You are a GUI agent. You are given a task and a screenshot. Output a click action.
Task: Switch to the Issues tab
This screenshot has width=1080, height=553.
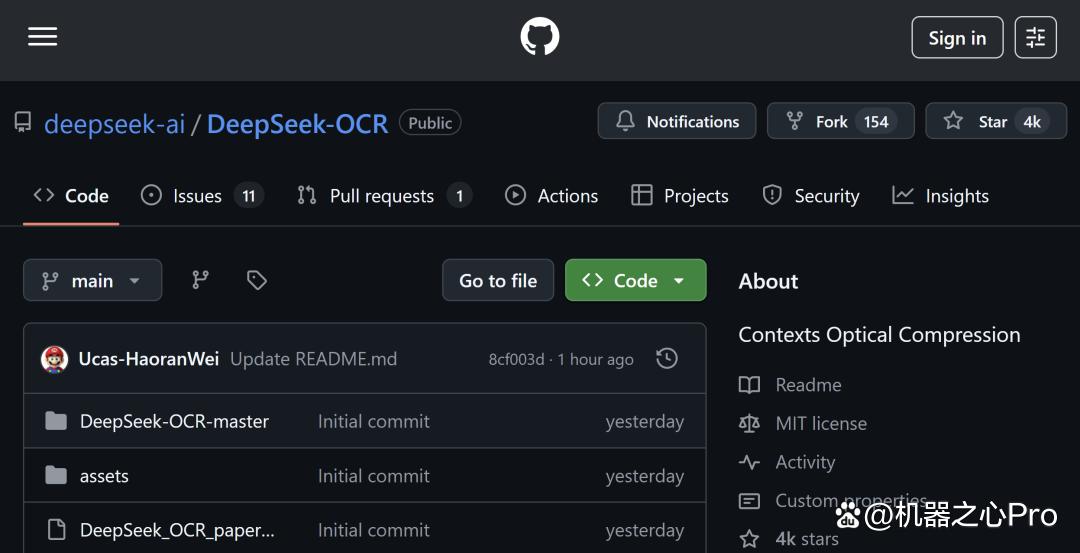pyautogui.click(x=201, y=196)
